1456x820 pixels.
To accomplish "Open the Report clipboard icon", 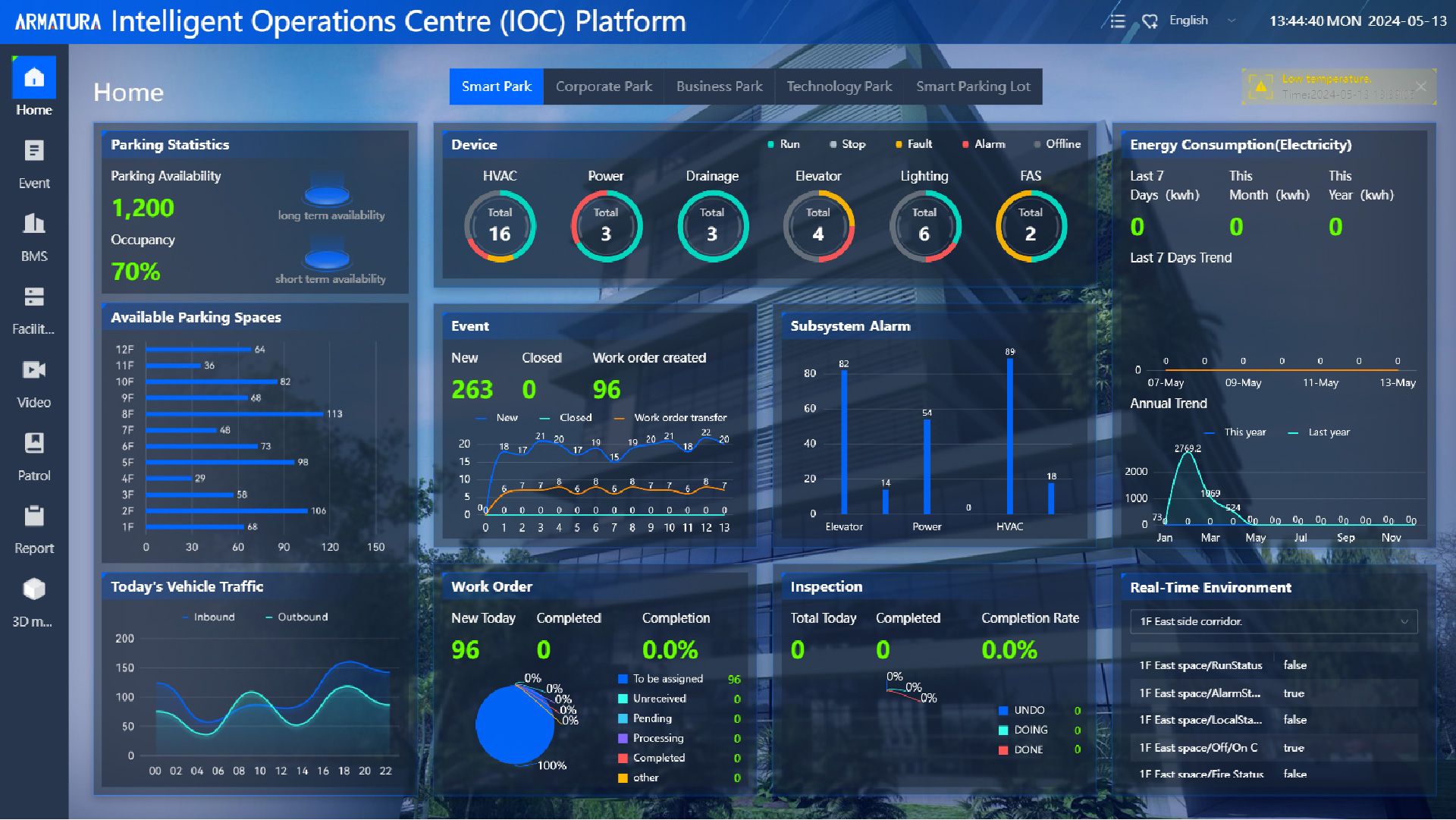I will (34, 517).
